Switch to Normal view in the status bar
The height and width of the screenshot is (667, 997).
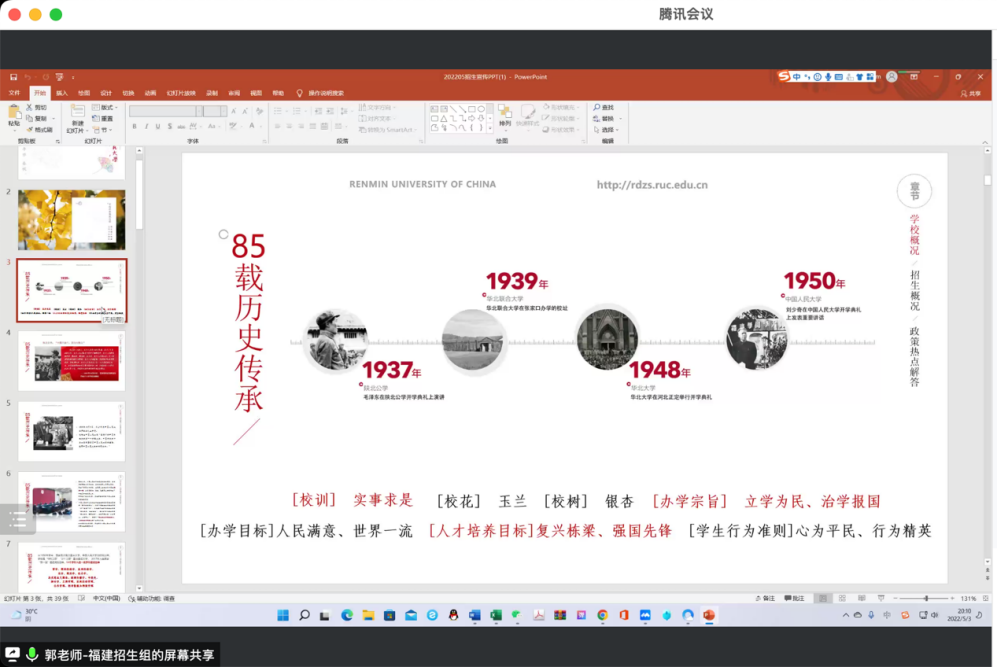823,598
